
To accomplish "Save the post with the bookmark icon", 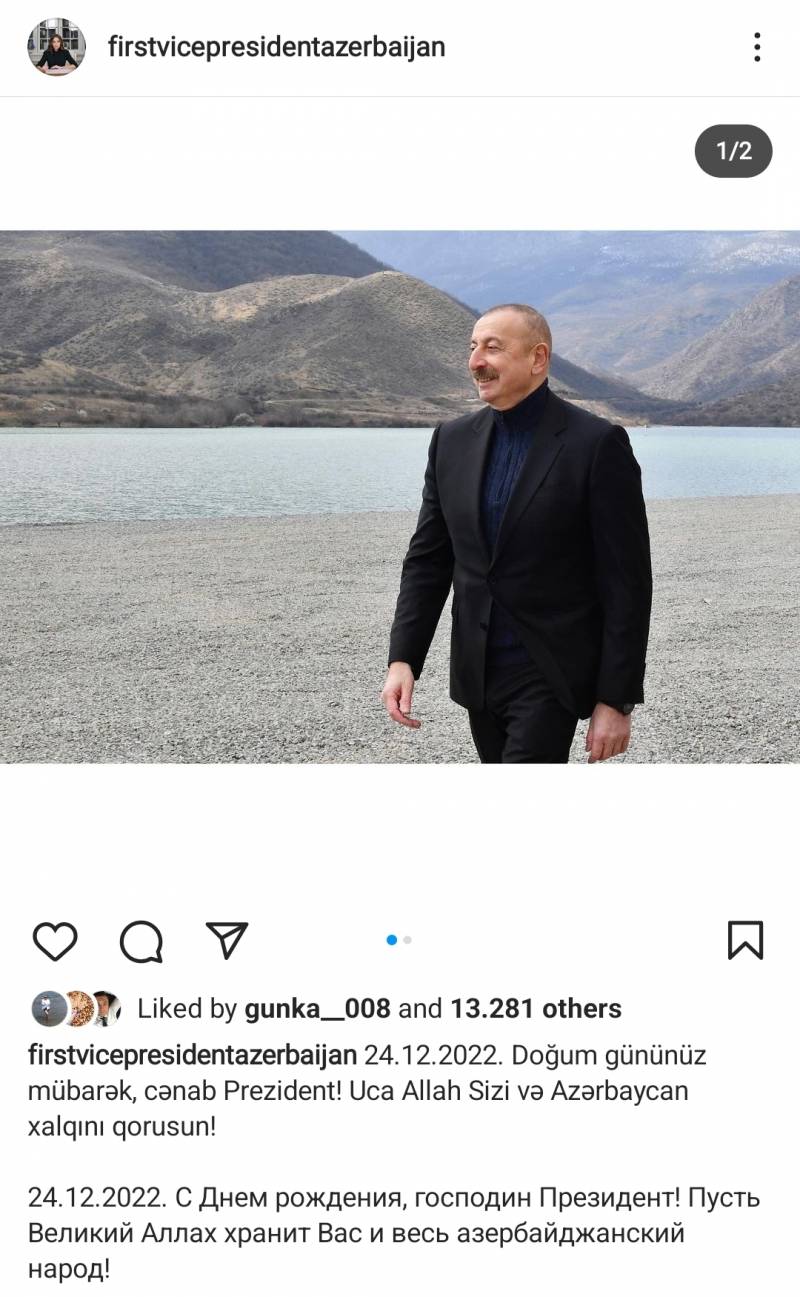I will pos(745,940).
